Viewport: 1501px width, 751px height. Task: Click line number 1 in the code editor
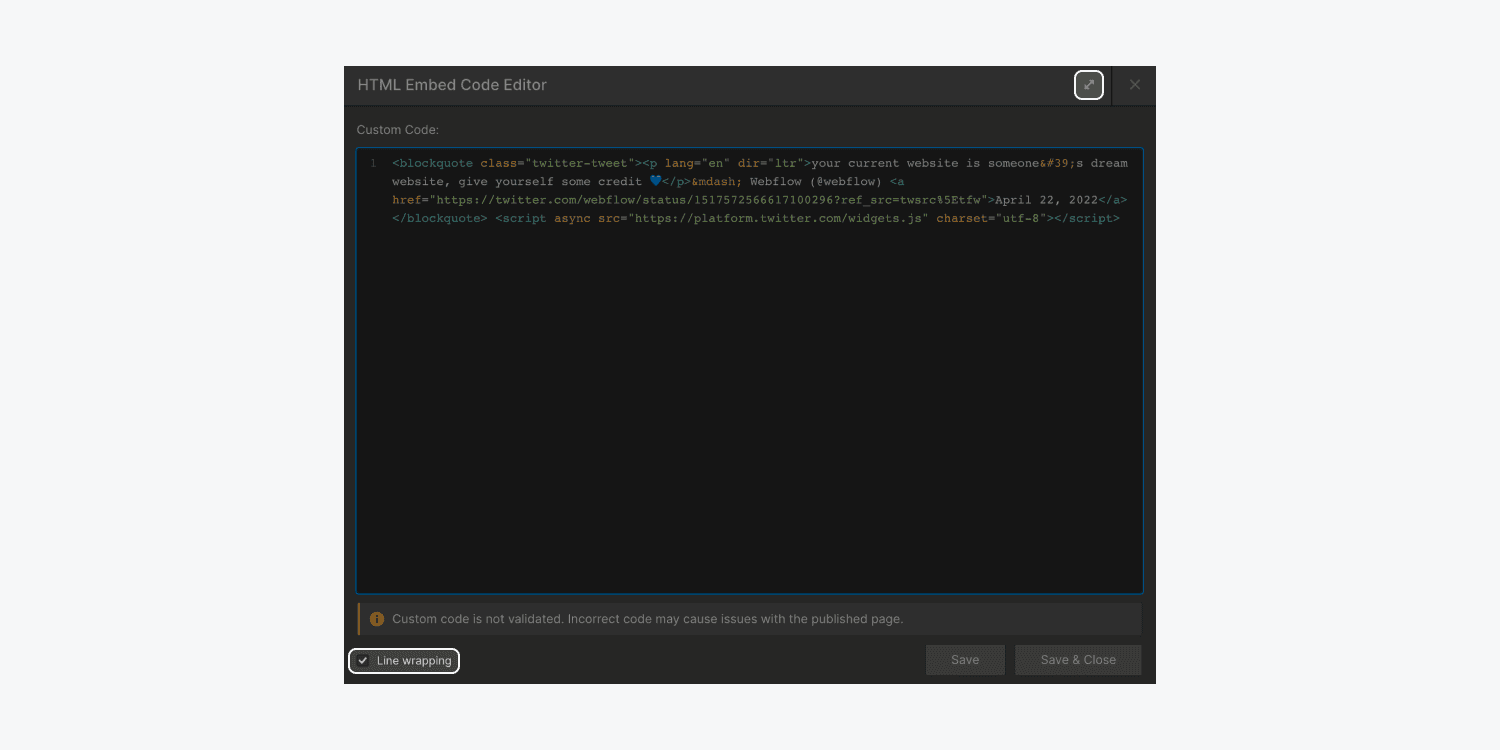point(372,162)
